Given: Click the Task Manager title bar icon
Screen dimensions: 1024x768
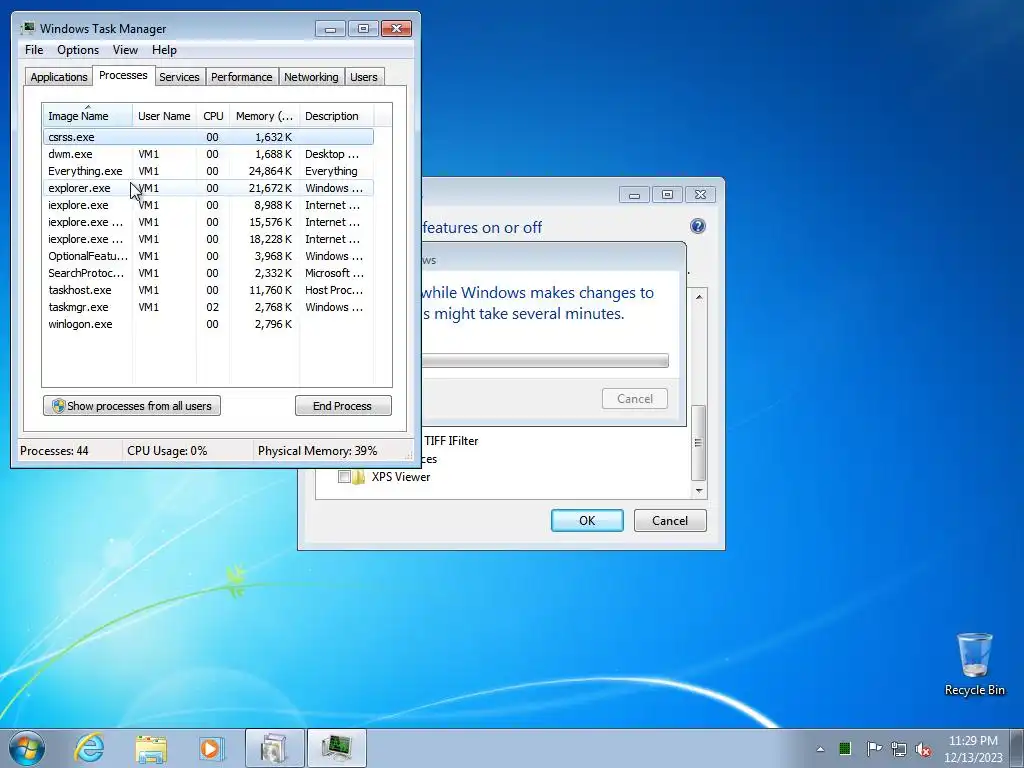Looking at the screenshot, I should point(27,28).
